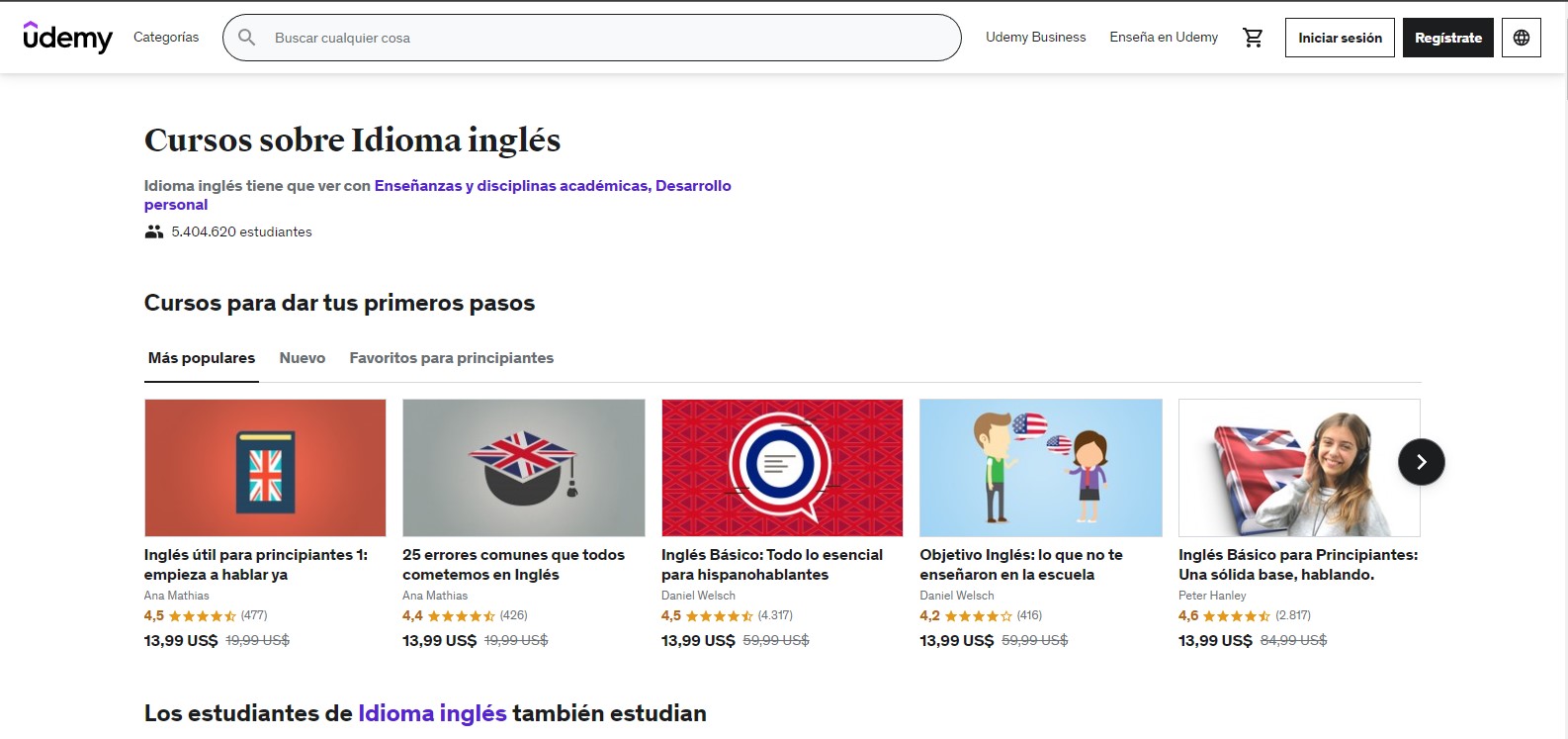Viewport: 1568px width, 739px height.
Task: Click the star rating with (4.317) reviews
Action: [x=727, y=615]
